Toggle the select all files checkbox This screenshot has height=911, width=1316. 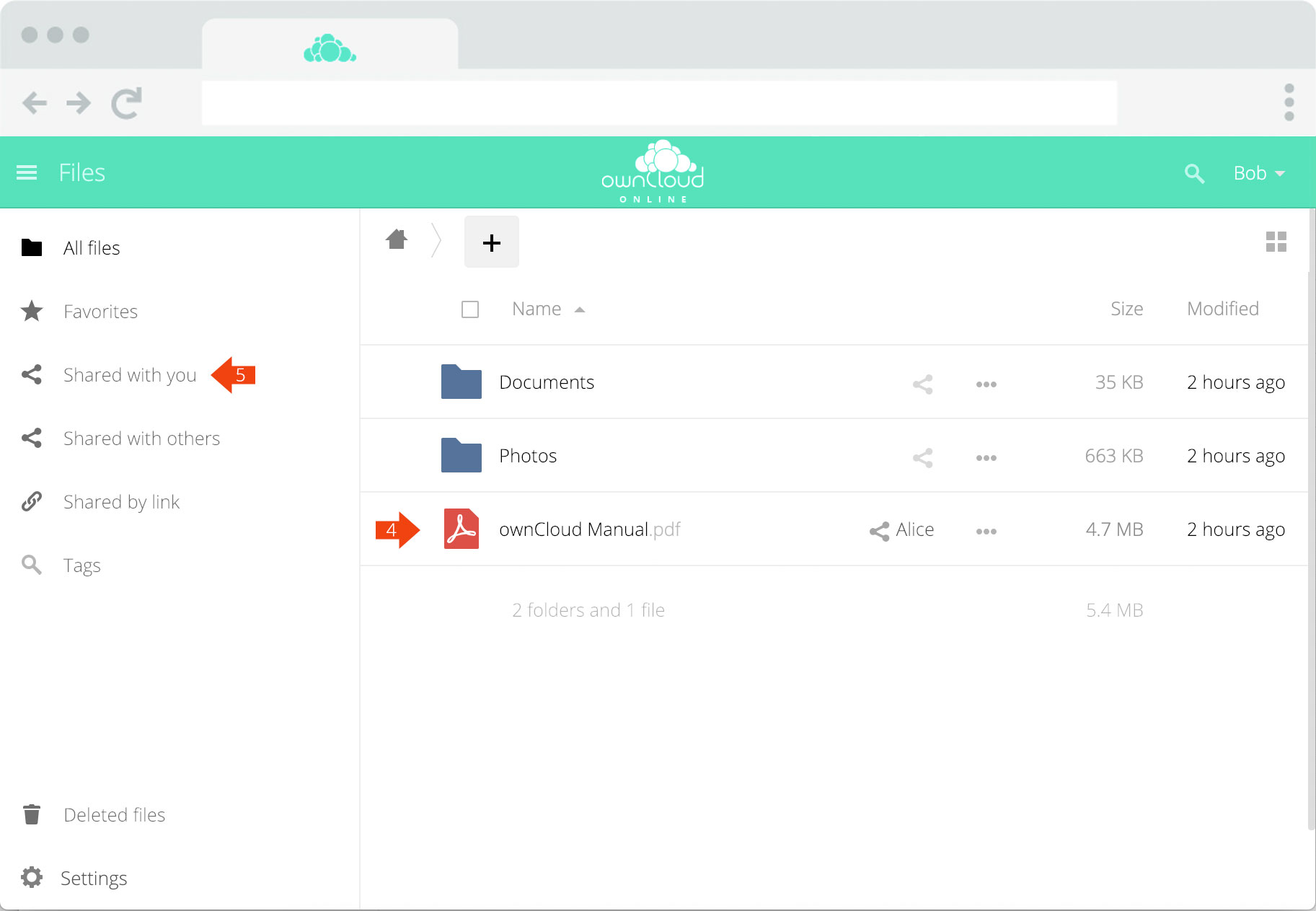[470, 309]
